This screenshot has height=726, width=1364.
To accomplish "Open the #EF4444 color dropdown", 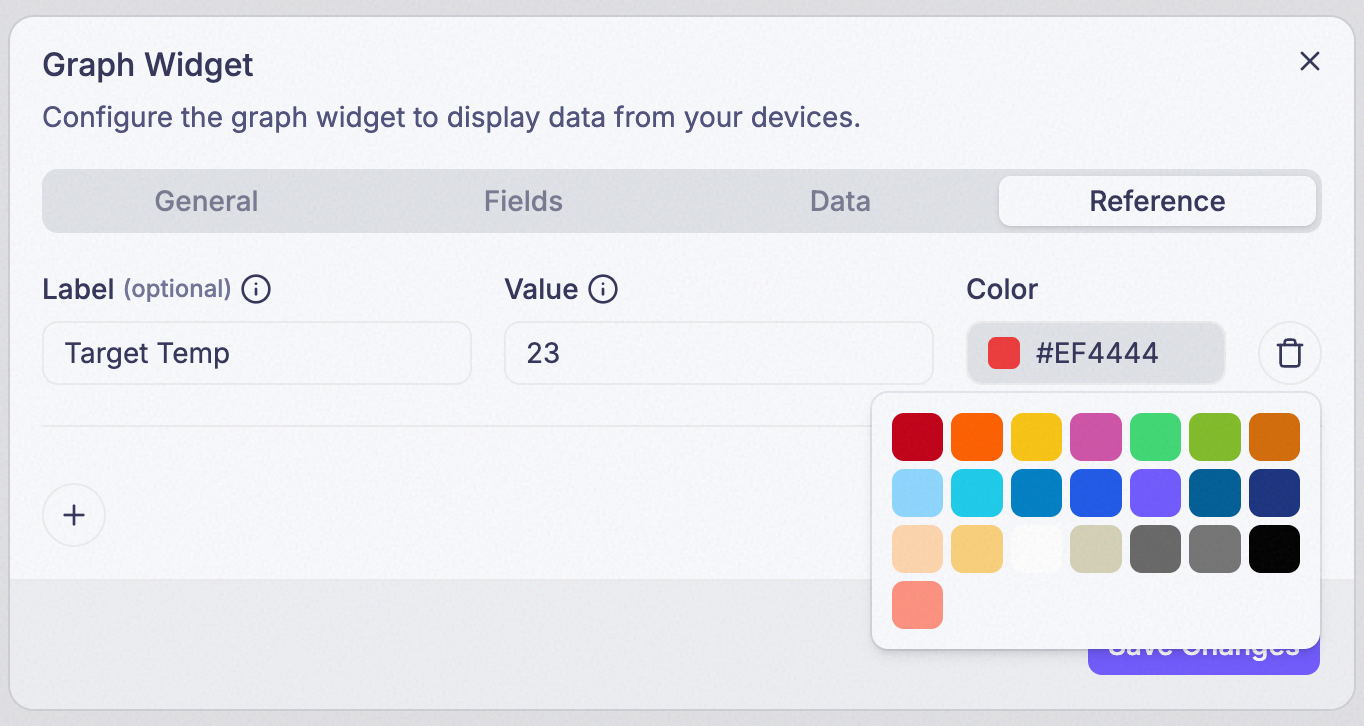I will pyautogui.click(x=1096, y=353).
